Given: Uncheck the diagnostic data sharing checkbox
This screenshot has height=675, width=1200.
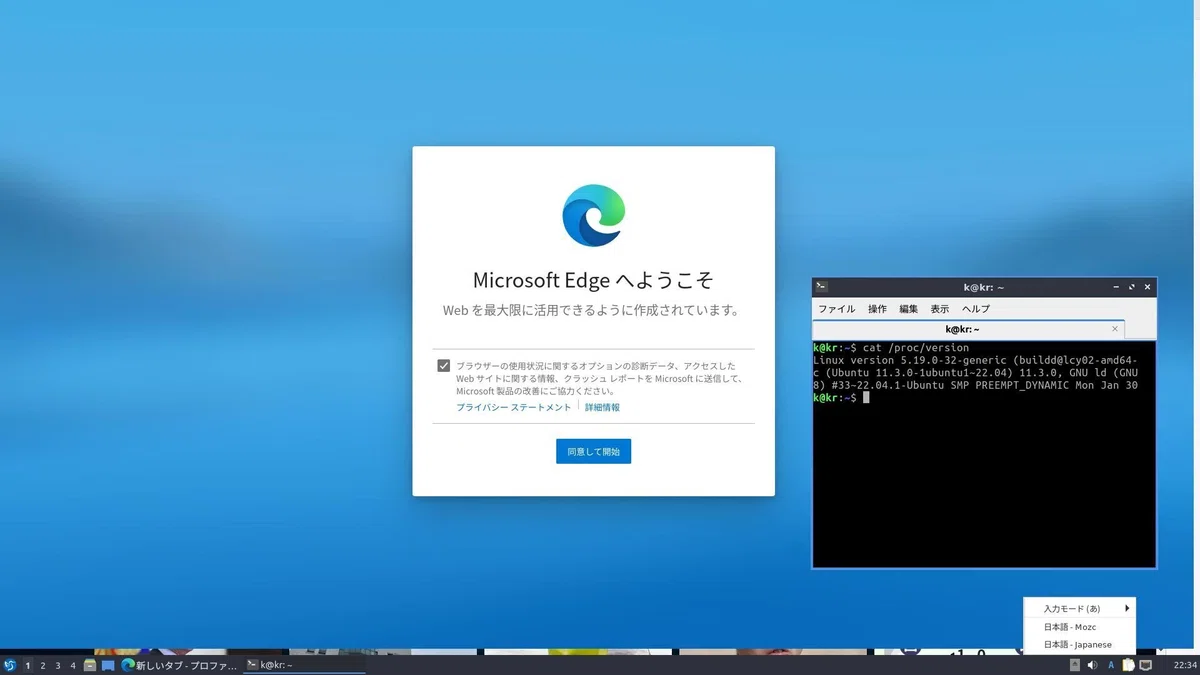Looking at the screenshot, I should coord(443,366).
